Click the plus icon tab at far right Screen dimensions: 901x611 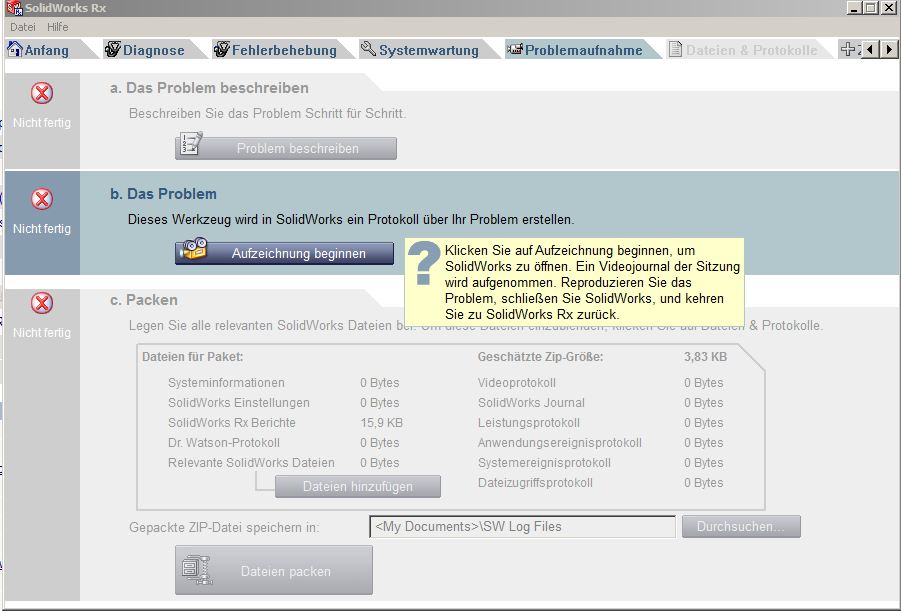[x=848, y=49]
